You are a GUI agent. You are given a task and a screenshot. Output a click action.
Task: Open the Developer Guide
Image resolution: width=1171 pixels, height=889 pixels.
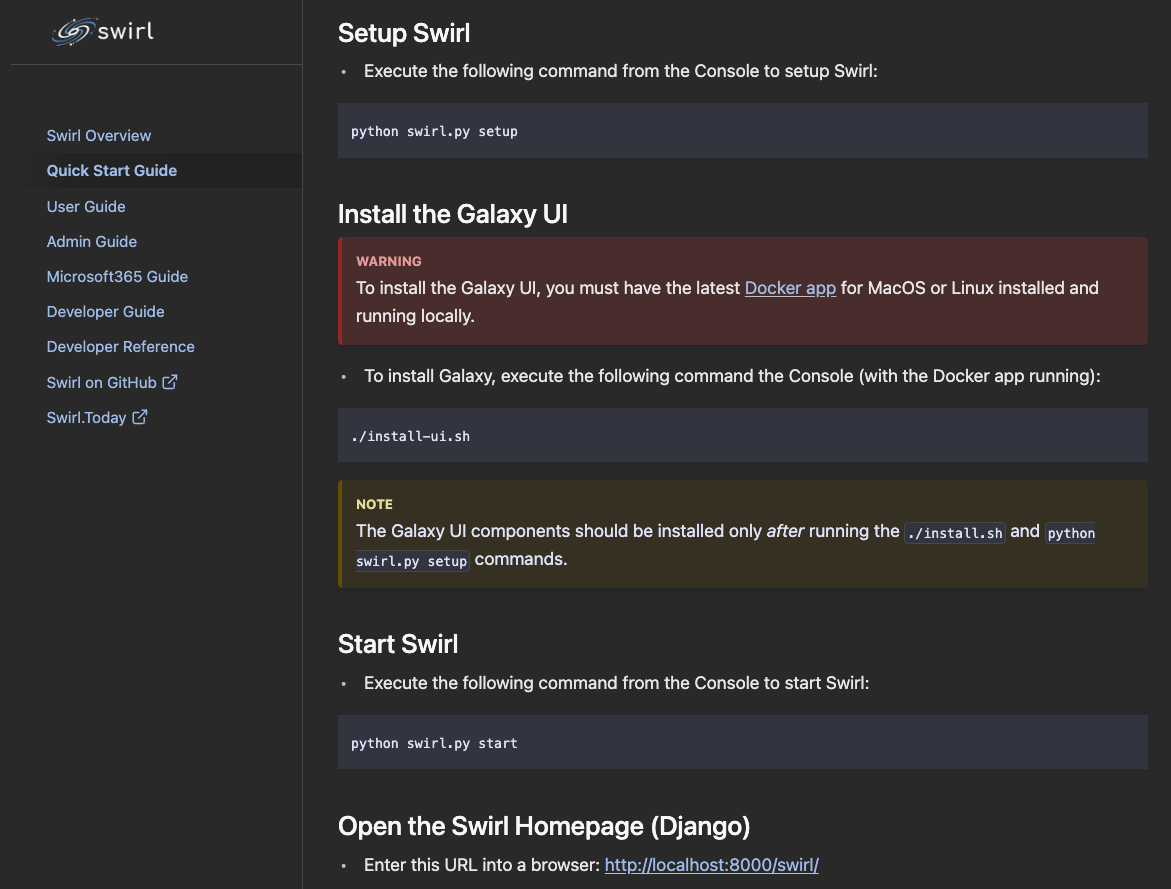point(105,311)
